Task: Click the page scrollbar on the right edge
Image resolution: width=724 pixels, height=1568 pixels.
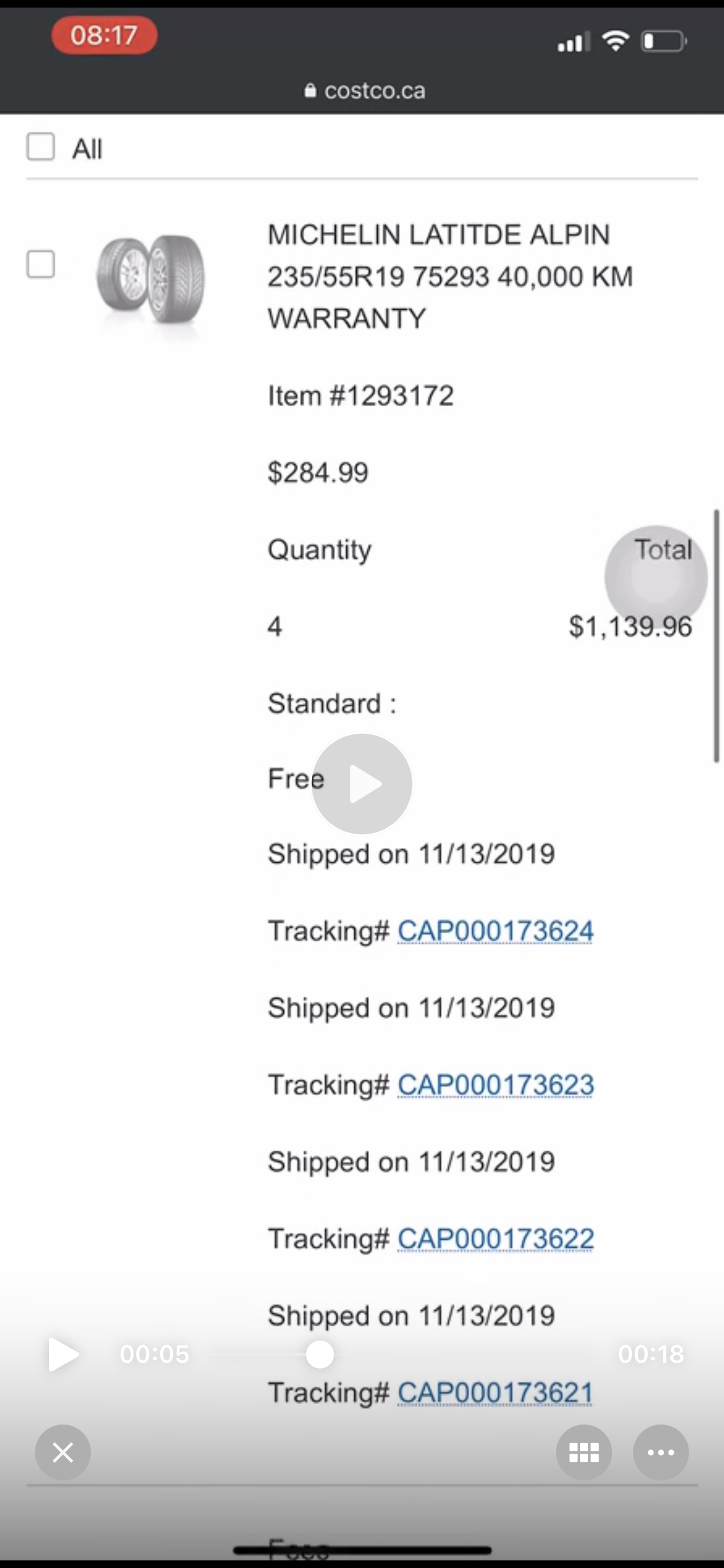Action: [716, 636]
